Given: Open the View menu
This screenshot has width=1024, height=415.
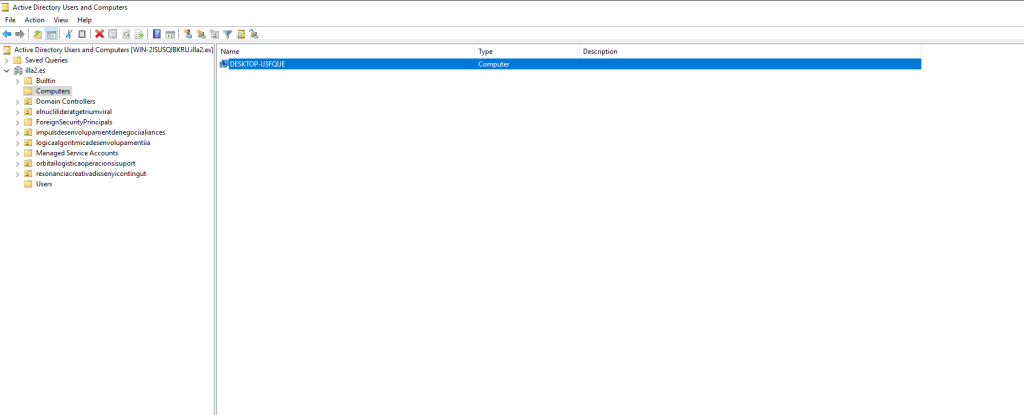Looking at the screenshot, I should click(61, 20).
